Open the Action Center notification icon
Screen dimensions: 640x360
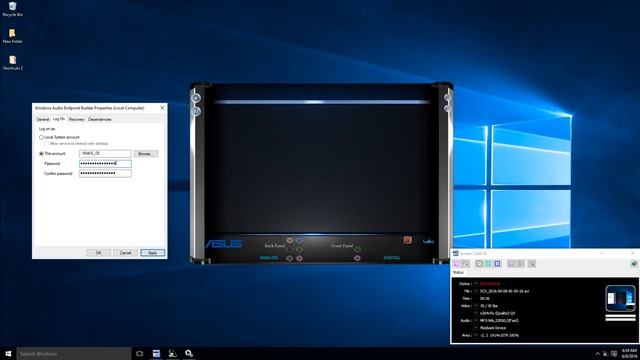click(613, 354)
